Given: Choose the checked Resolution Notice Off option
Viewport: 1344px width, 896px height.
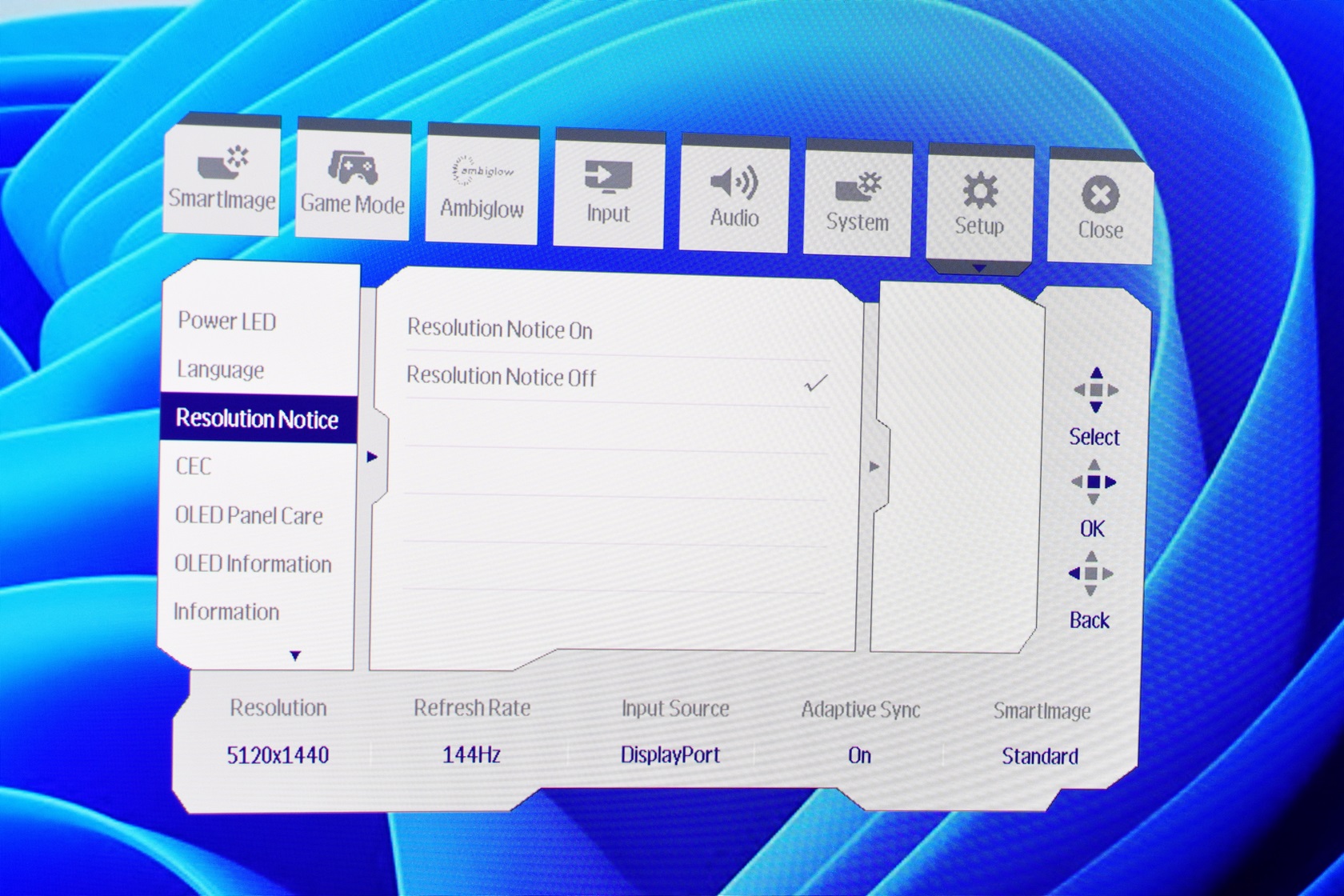Looking at the screenshot, I should [x=617, y=378].
